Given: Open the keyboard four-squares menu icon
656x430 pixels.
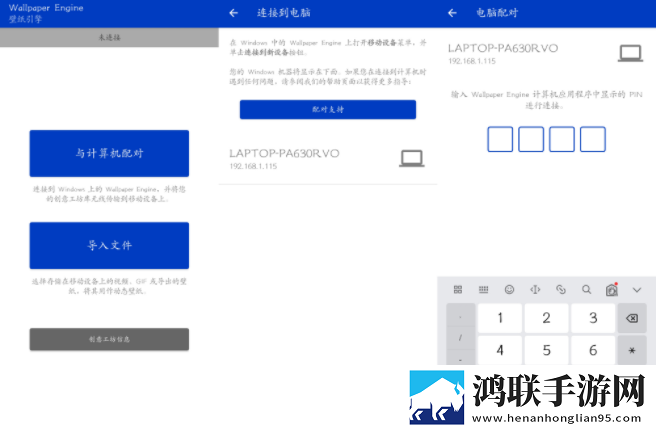Looking at the screenshot, I should (458, 289).
